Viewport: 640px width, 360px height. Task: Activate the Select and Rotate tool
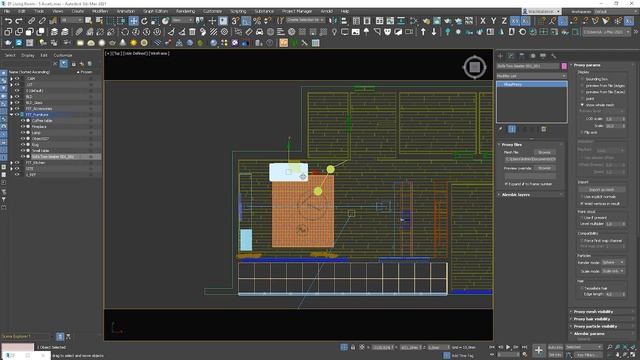pos(144,20)
